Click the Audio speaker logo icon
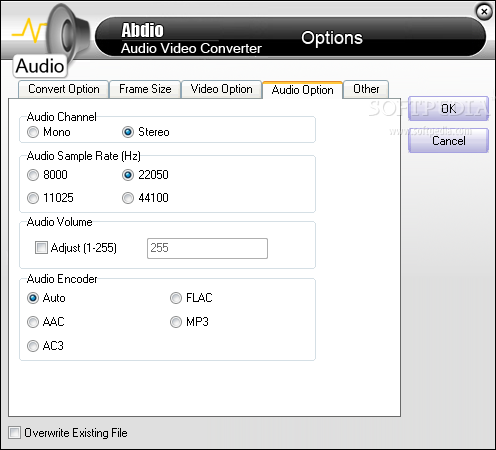496x450 pixels. 50,40
